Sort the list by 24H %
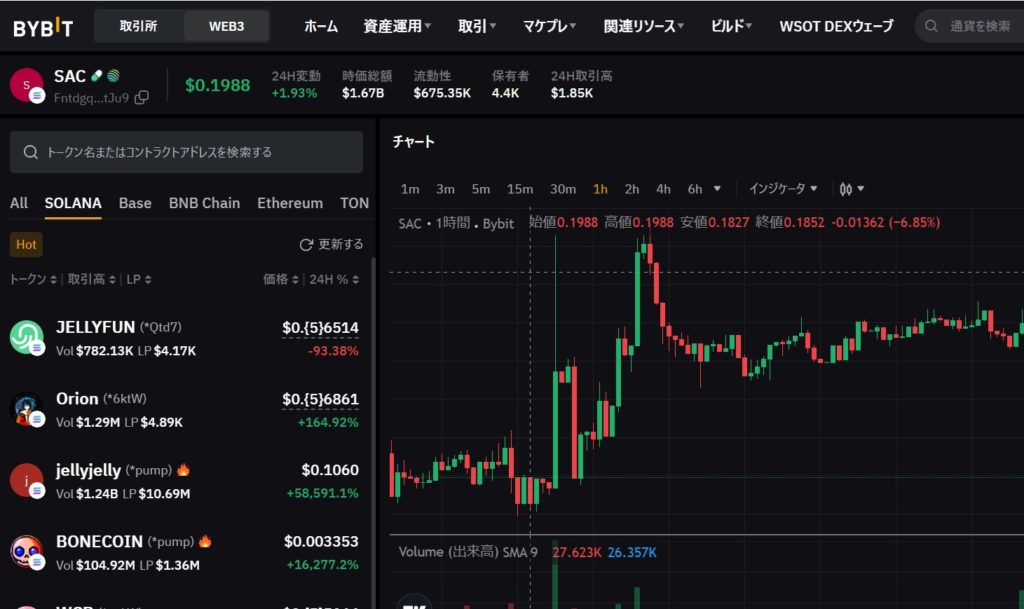 [x=334, y=279]
